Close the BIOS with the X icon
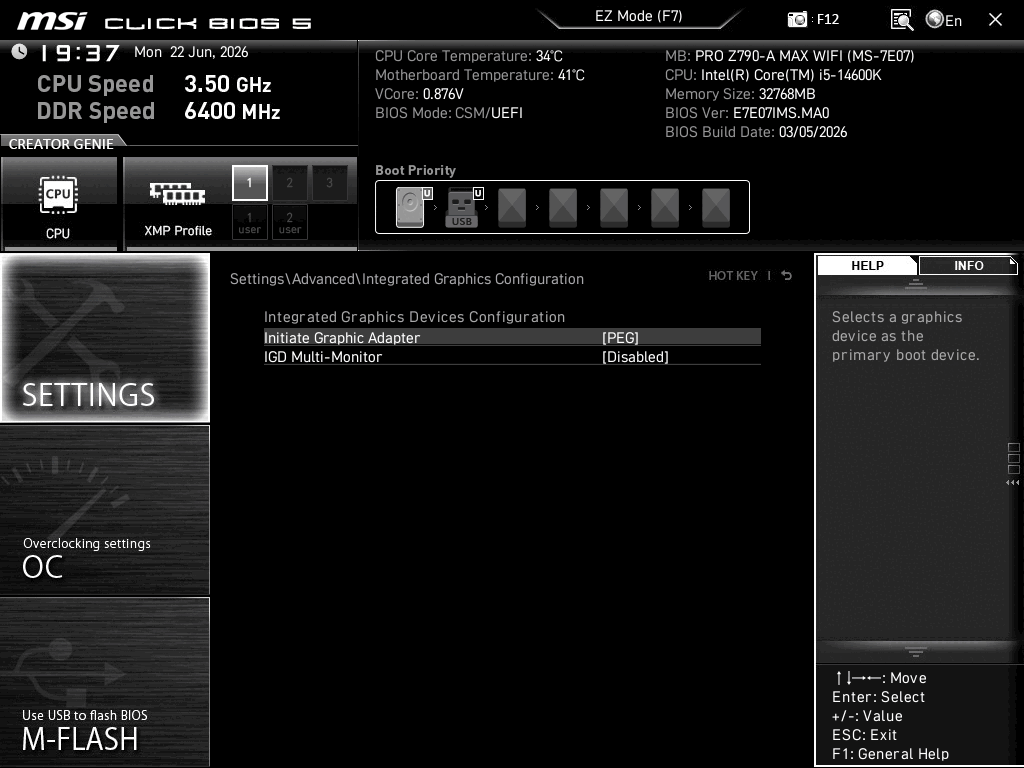Screen dimensions: 1024x768 [995, 20]
